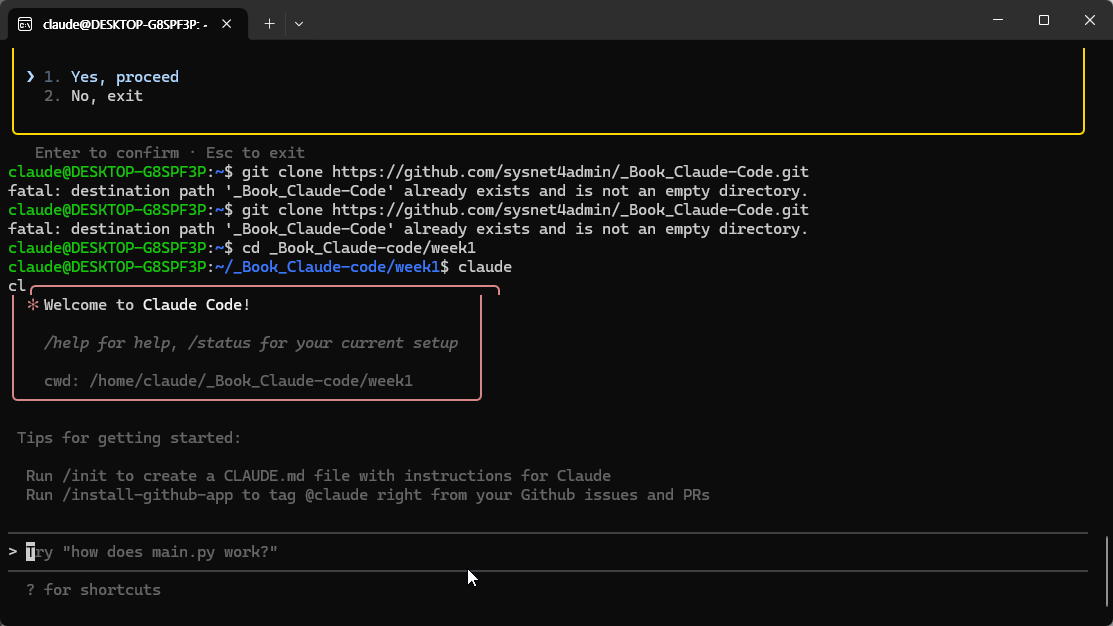Click the second 'fatal: destination path' error line

coord(408,229)
